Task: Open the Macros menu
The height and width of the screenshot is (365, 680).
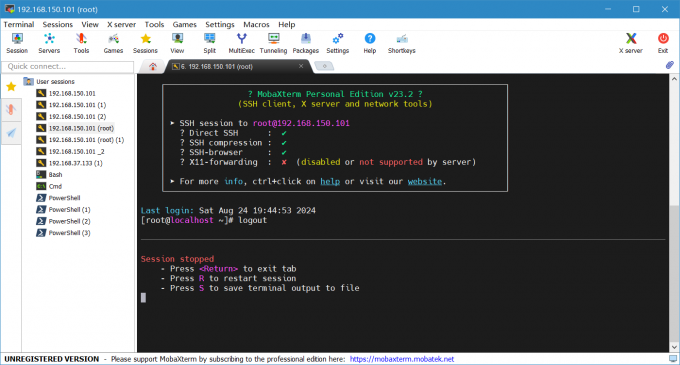Action: (256, 24)
